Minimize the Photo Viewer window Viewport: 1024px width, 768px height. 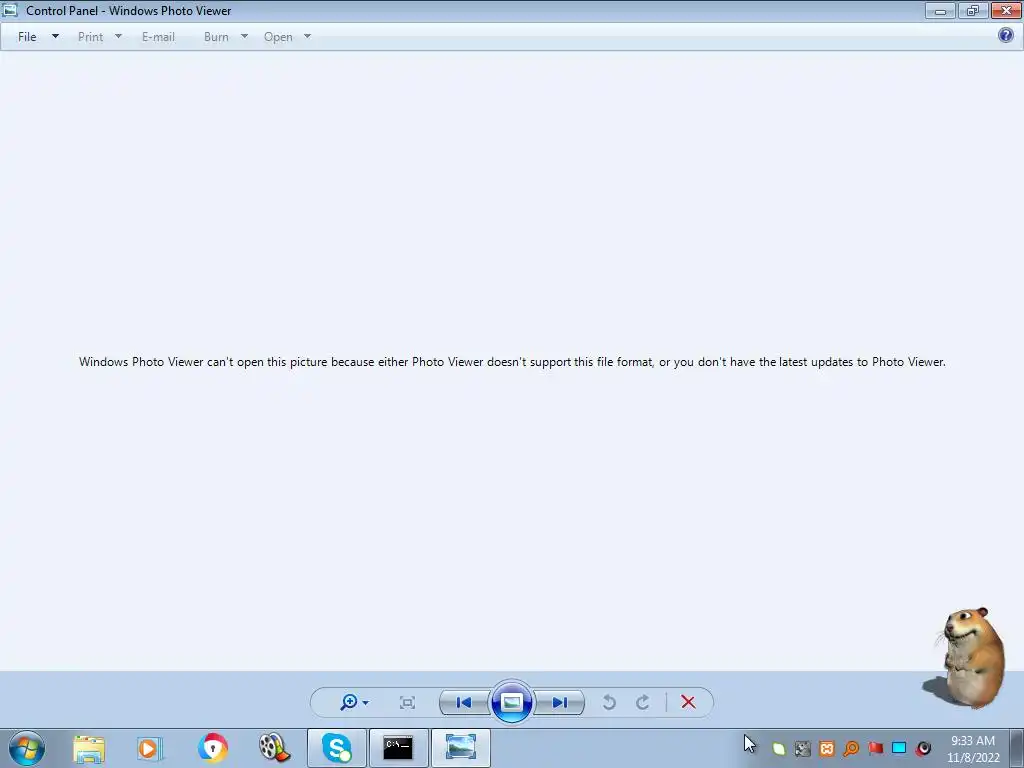[940, 10]
